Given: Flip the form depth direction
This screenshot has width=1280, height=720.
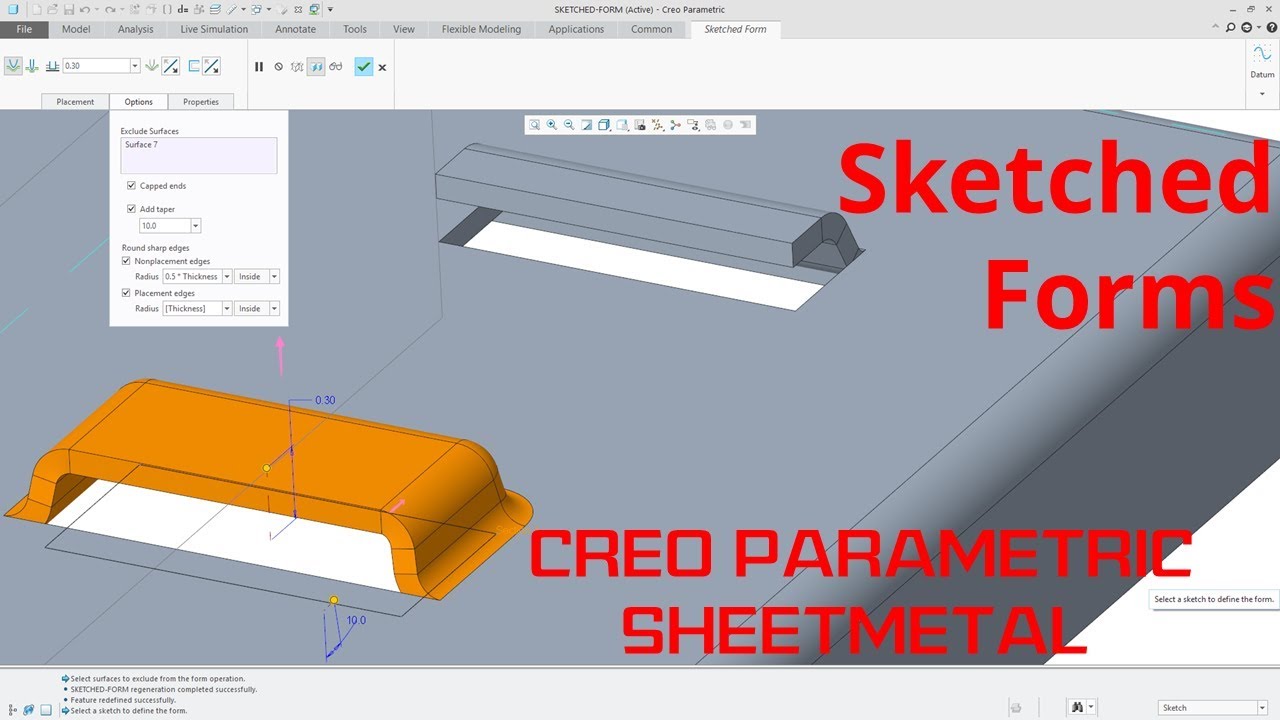Looking at the screenshot, I should [x=171, y=66].
